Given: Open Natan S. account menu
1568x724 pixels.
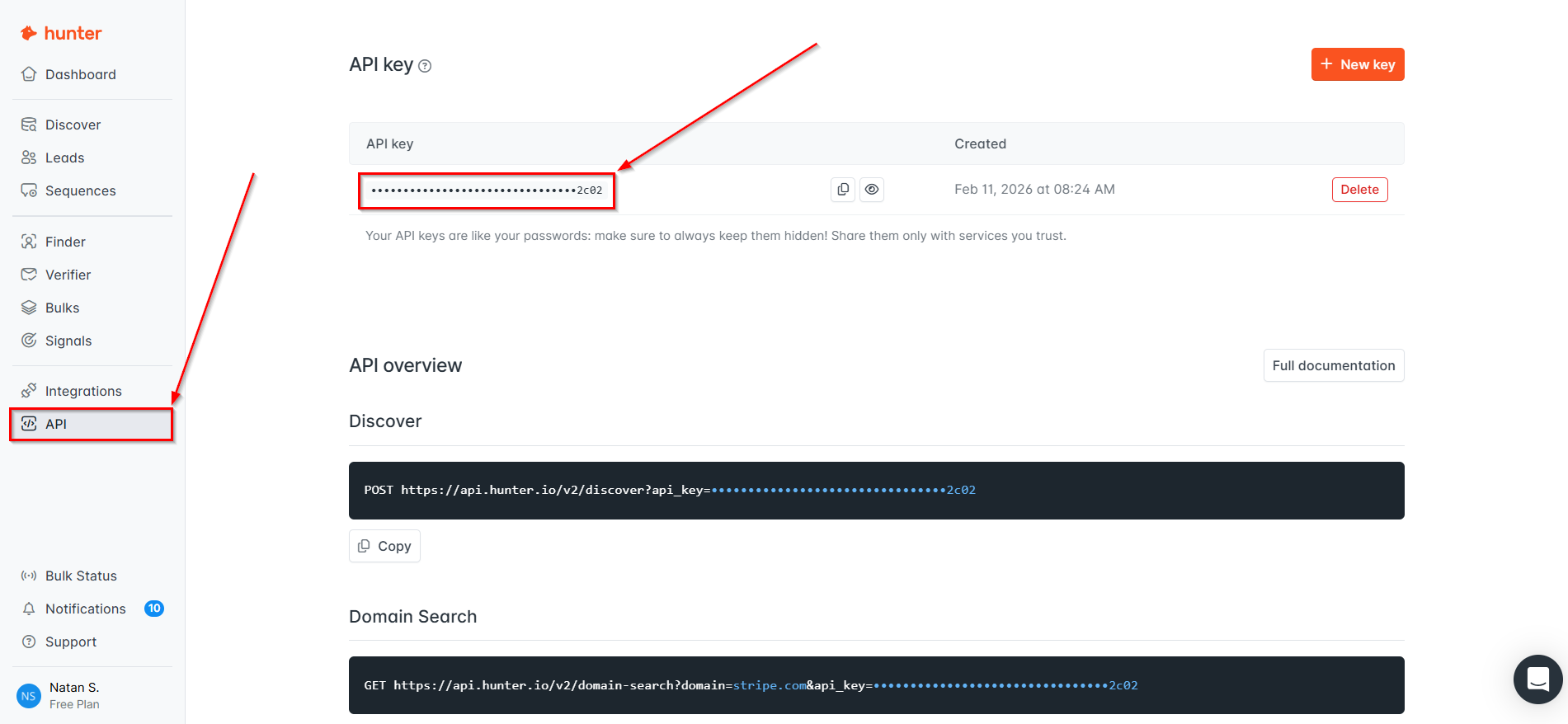Looking at the screenshot, I should pyautogui.click(x=74, y=688).
